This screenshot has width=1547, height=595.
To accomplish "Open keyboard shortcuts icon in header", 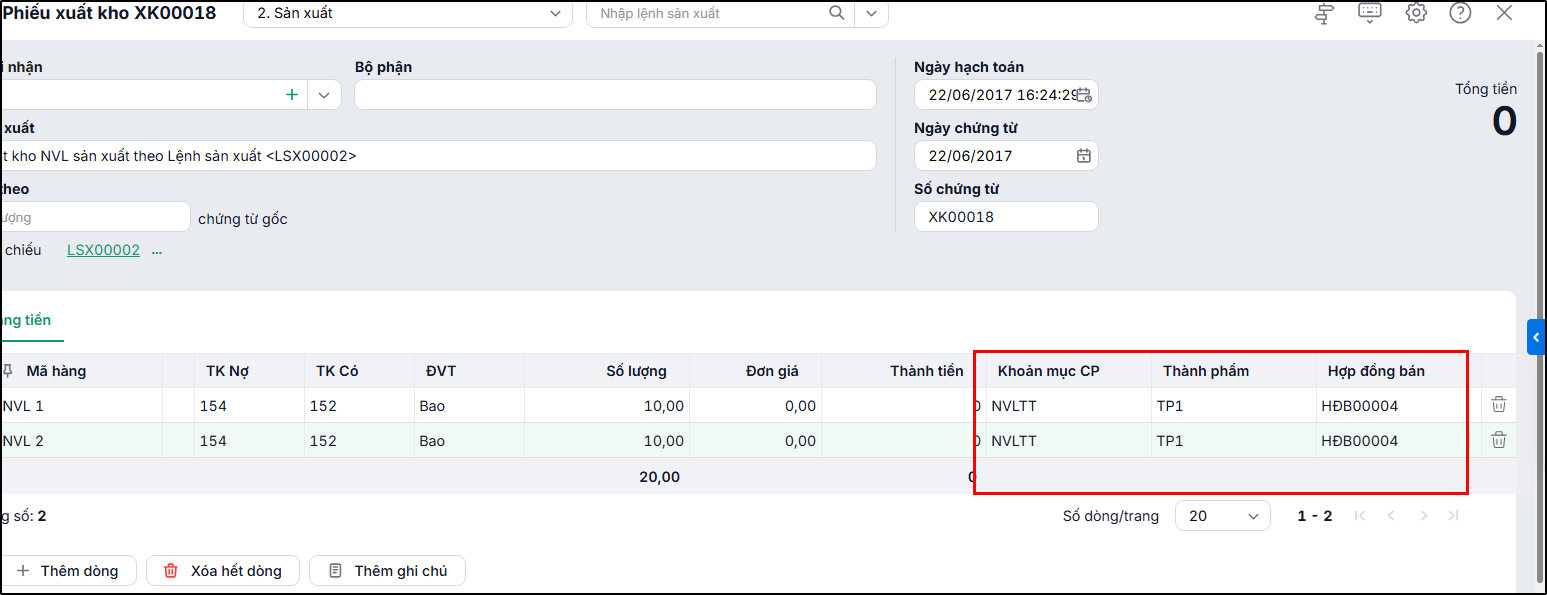I will 1370,12.
